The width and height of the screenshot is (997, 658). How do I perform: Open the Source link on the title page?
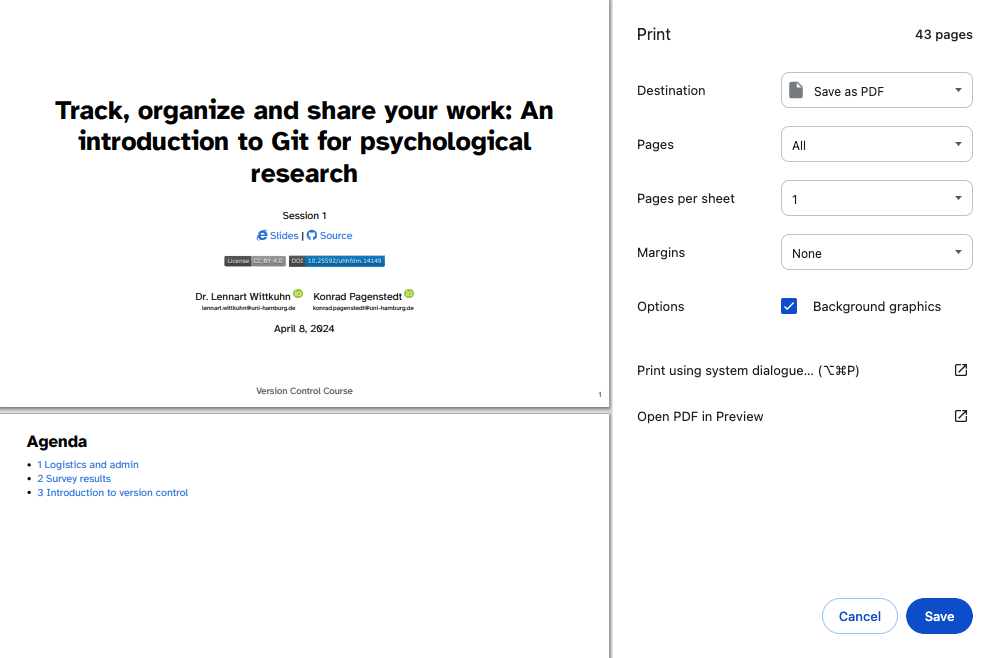click(337, 235)
